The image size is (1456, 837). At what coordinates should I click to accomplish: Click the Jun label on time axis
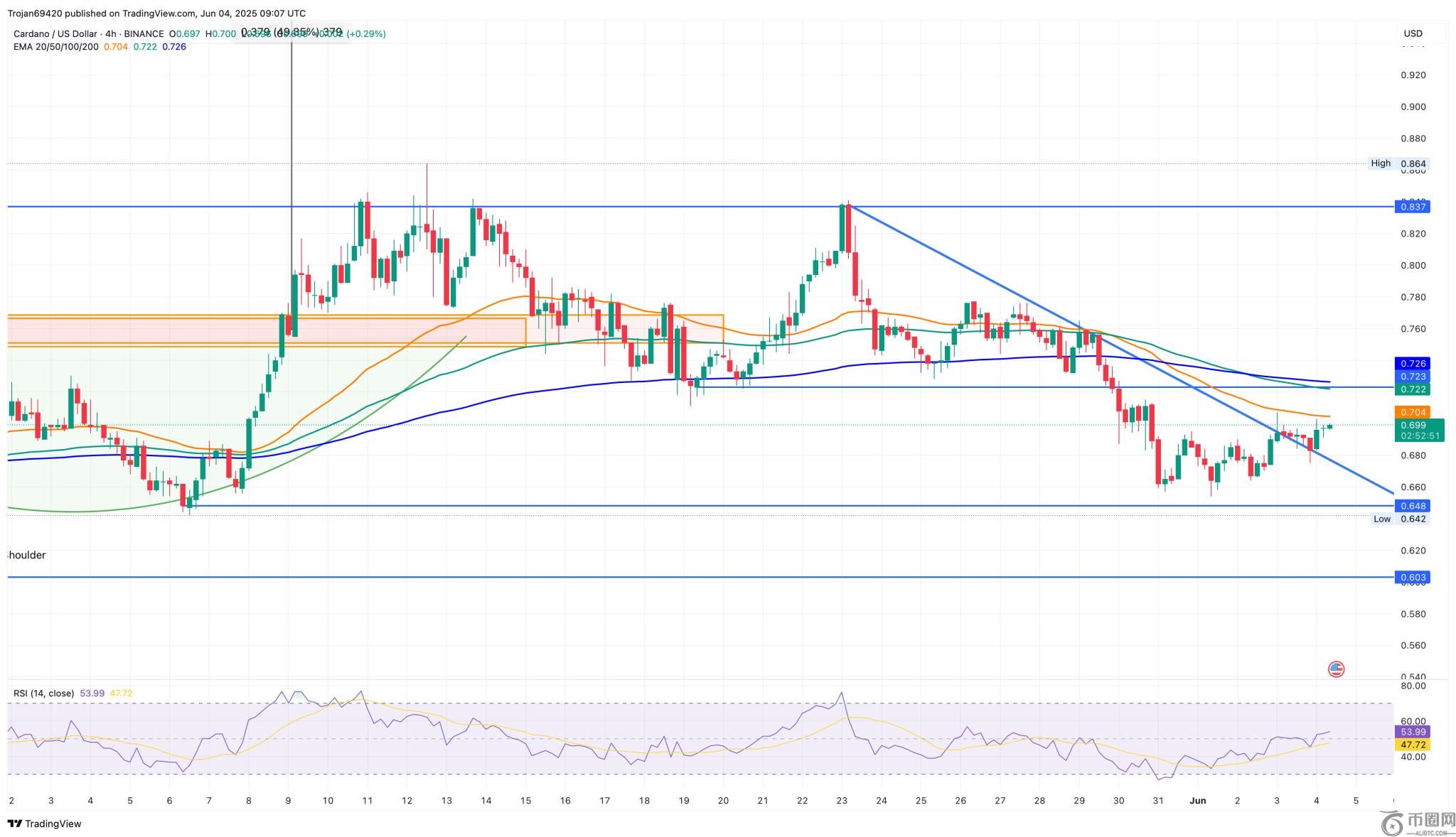(x=1198, y=800)
